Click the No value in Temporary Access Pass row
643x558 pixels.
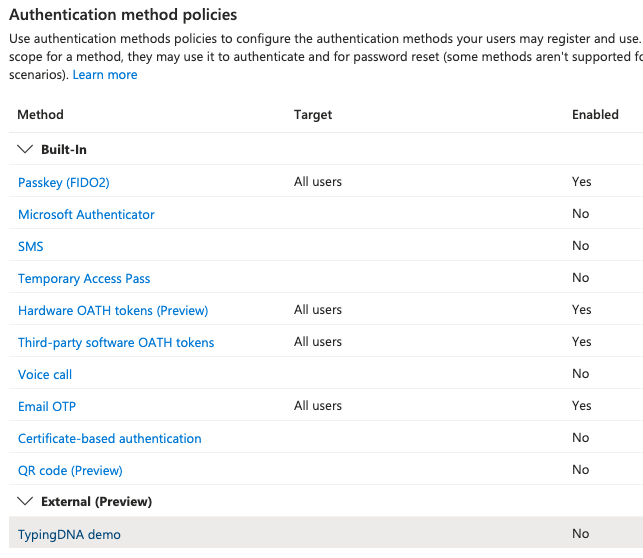pos(581,277)
